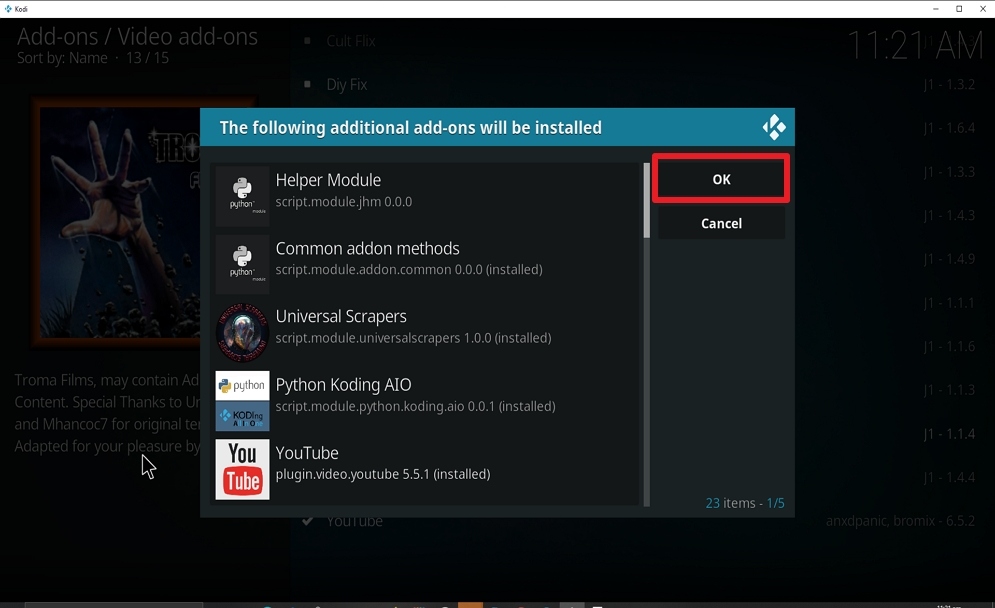The width and height of the screenshot is (995, 608).
Task: Click the YouTube add-on logo in the dialog
Action: [x=242, y=470]
